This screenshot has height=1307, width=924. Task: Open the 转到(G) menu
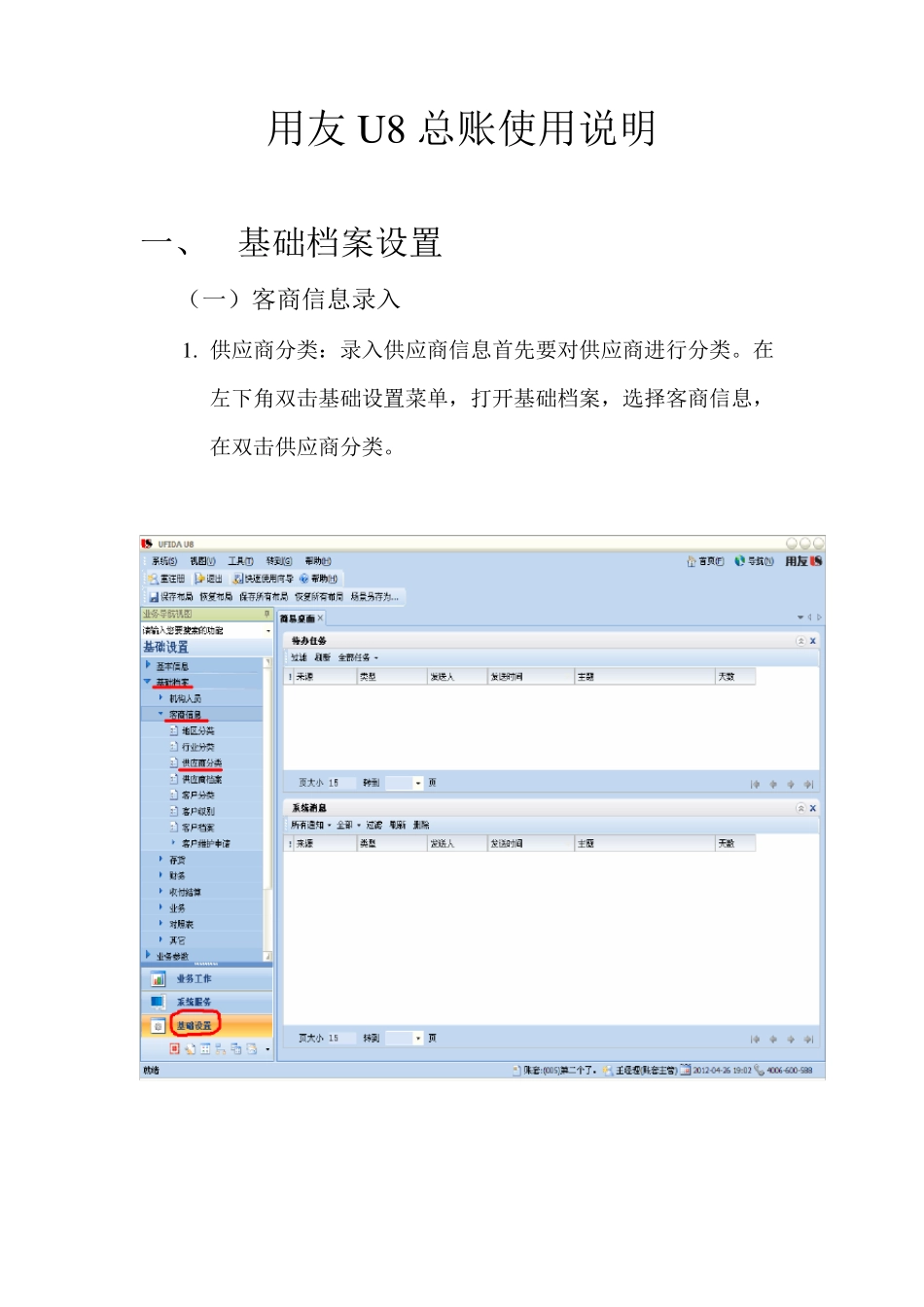[279, 561]
